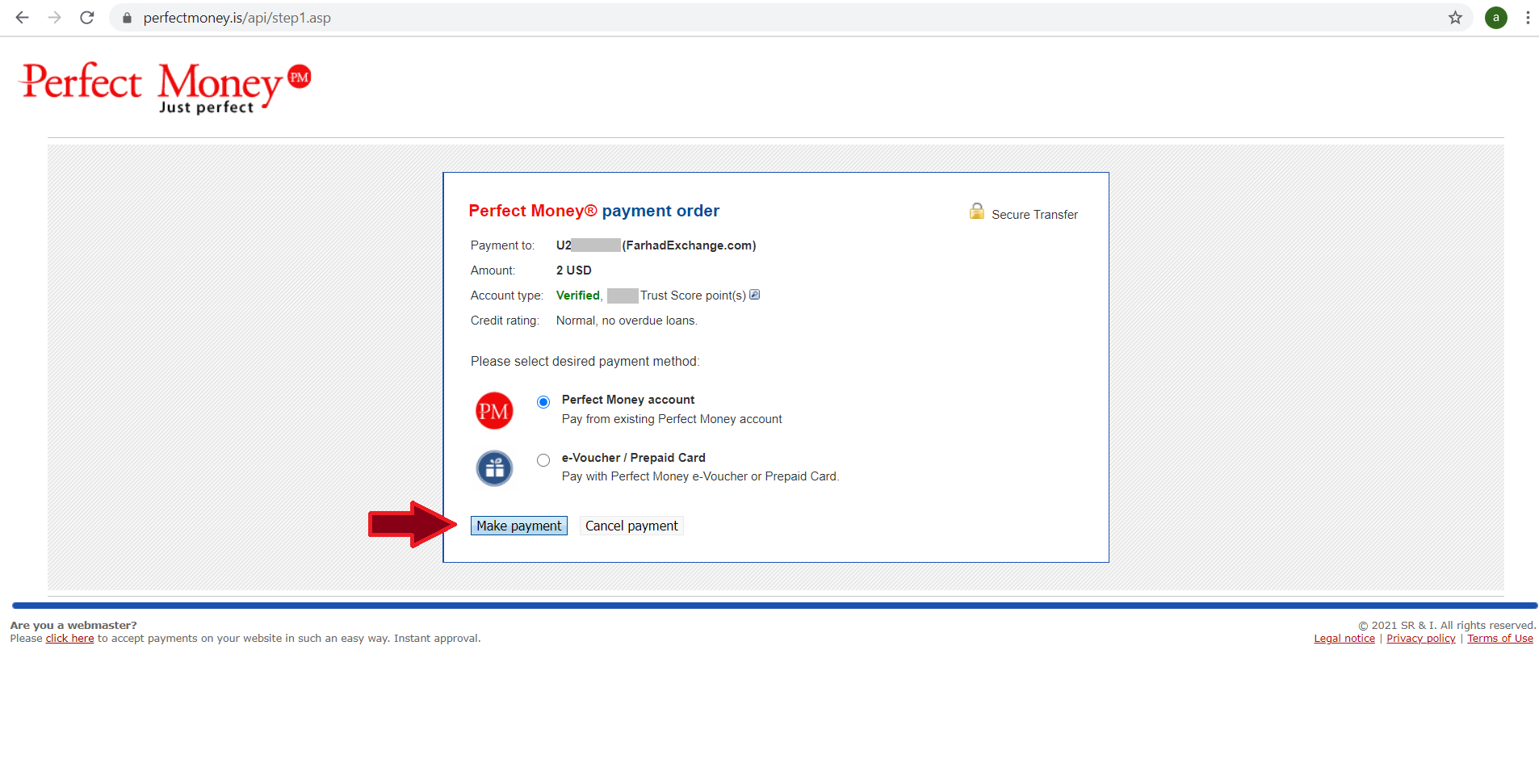Image resolution: width=1539 pixels, height=784 pixels.
Task: Click the padlock icon in address bar
Action: pos(127,18)
